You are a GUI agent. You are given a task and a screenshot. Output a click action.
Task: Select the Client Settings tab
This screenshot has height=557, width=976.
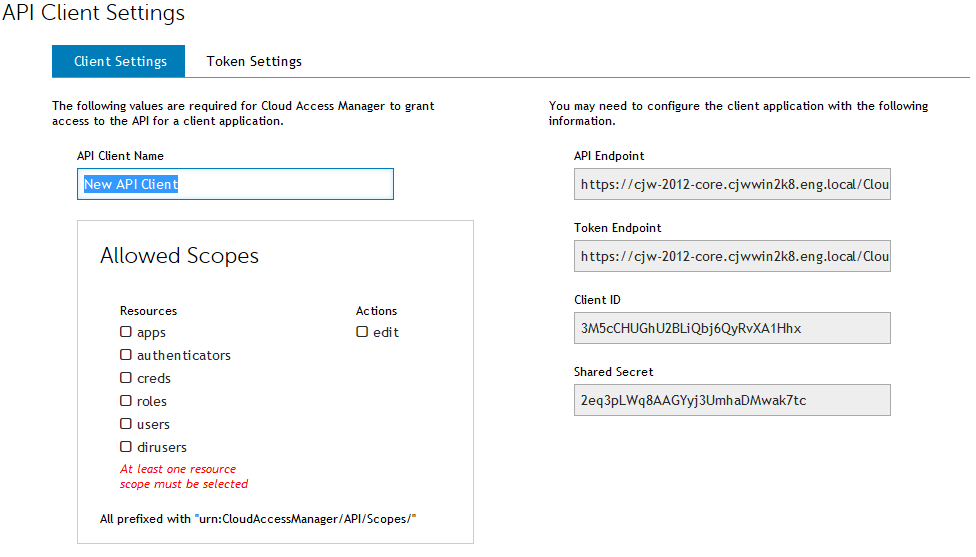click(x=119, y=61)
